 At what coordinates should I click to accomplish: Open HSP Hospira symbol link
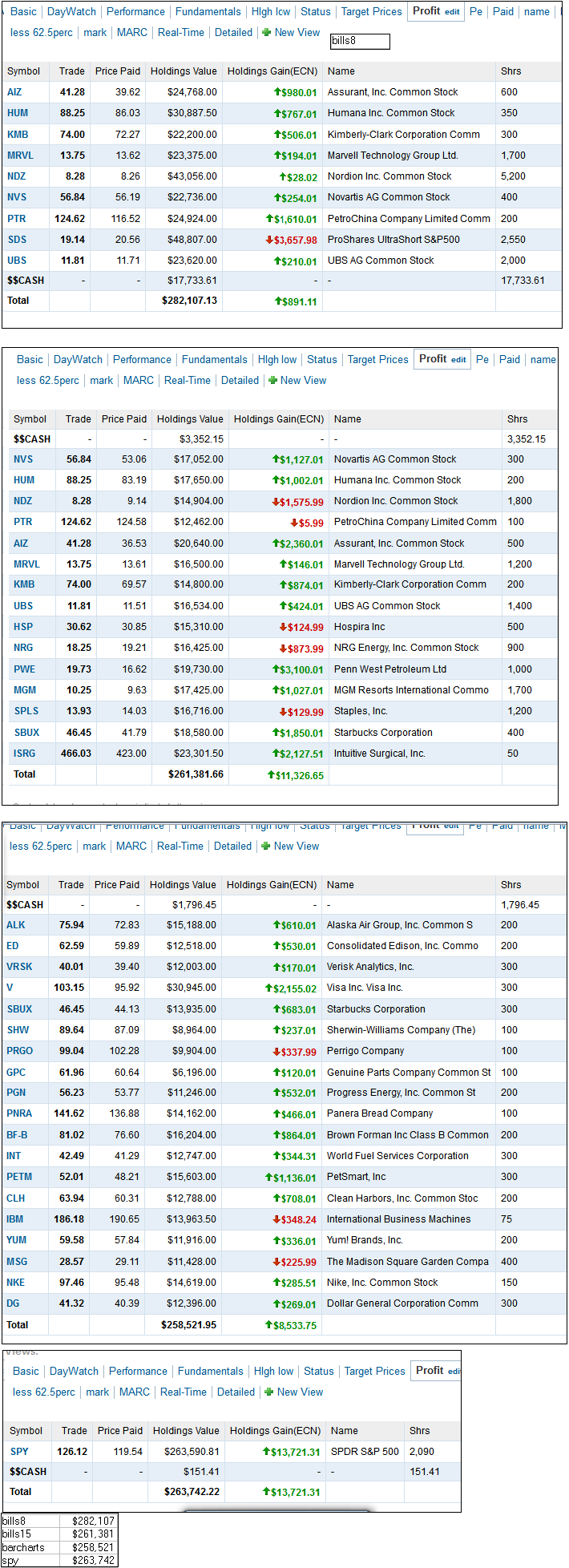[x=24, y=626]
